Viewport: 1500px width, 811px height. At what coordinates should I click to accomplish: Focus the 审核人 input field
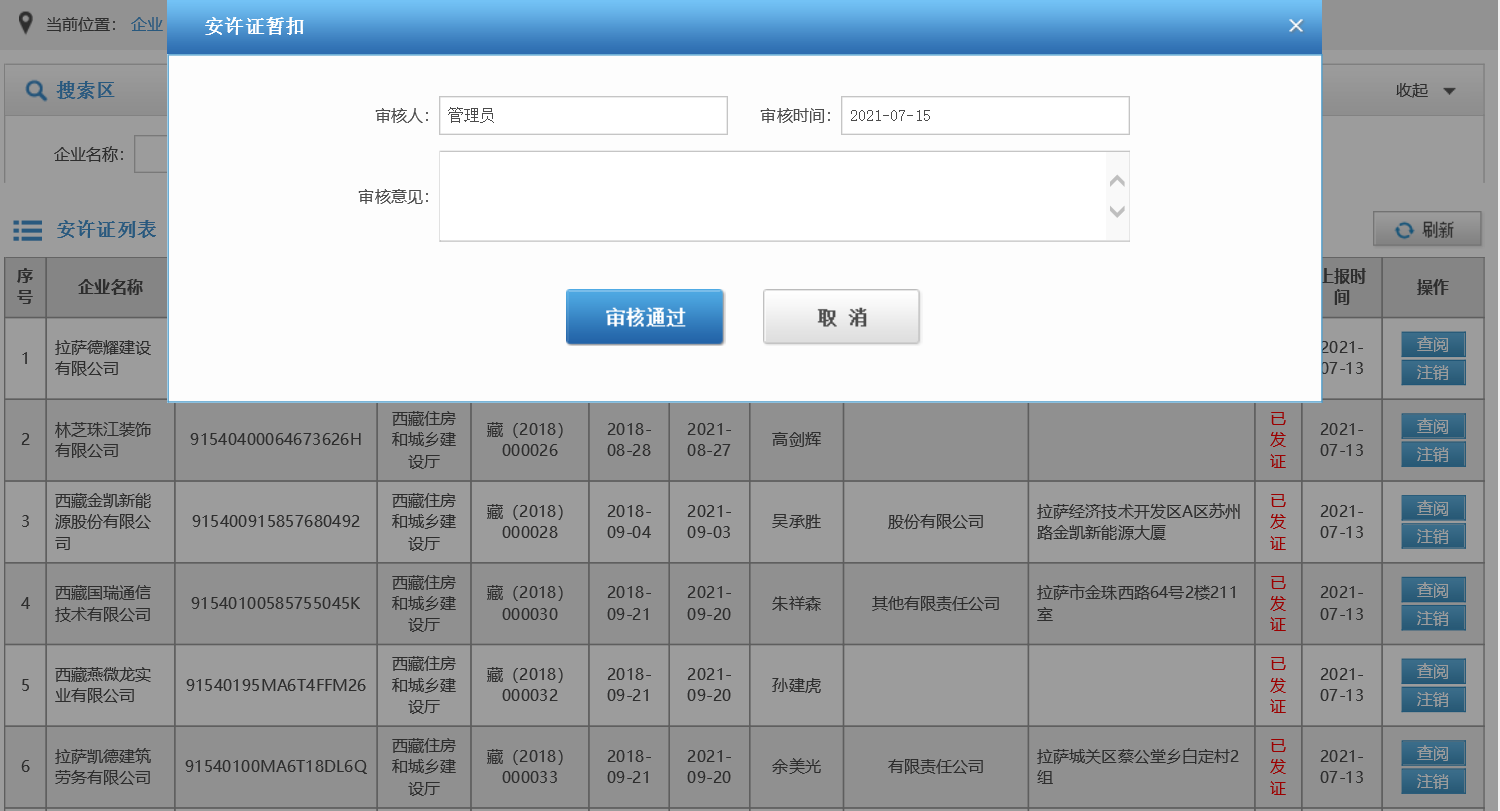(x=583, y=116)
